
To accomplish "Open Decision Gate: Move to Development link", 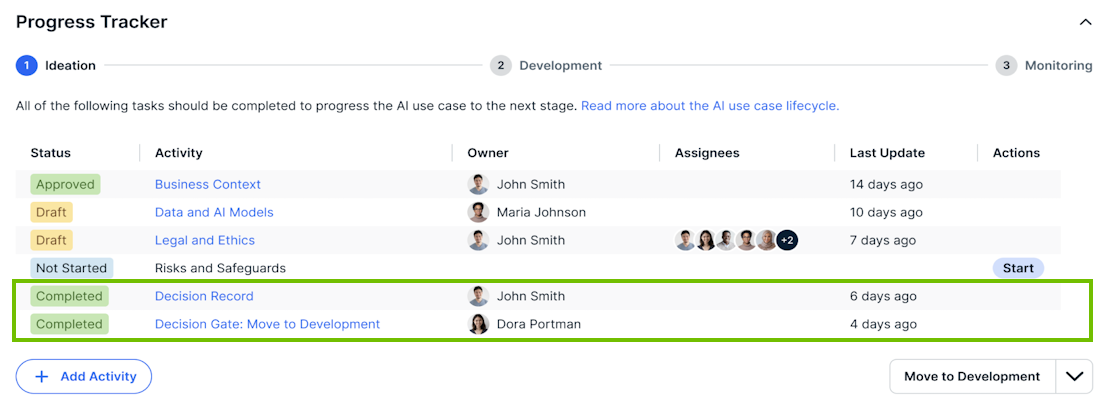I will (x=267, y=324).
